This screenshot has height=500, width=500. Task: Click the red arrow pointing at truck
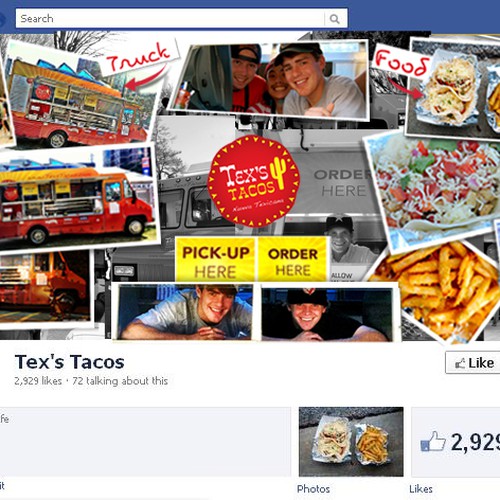click(x=145, y=79)
